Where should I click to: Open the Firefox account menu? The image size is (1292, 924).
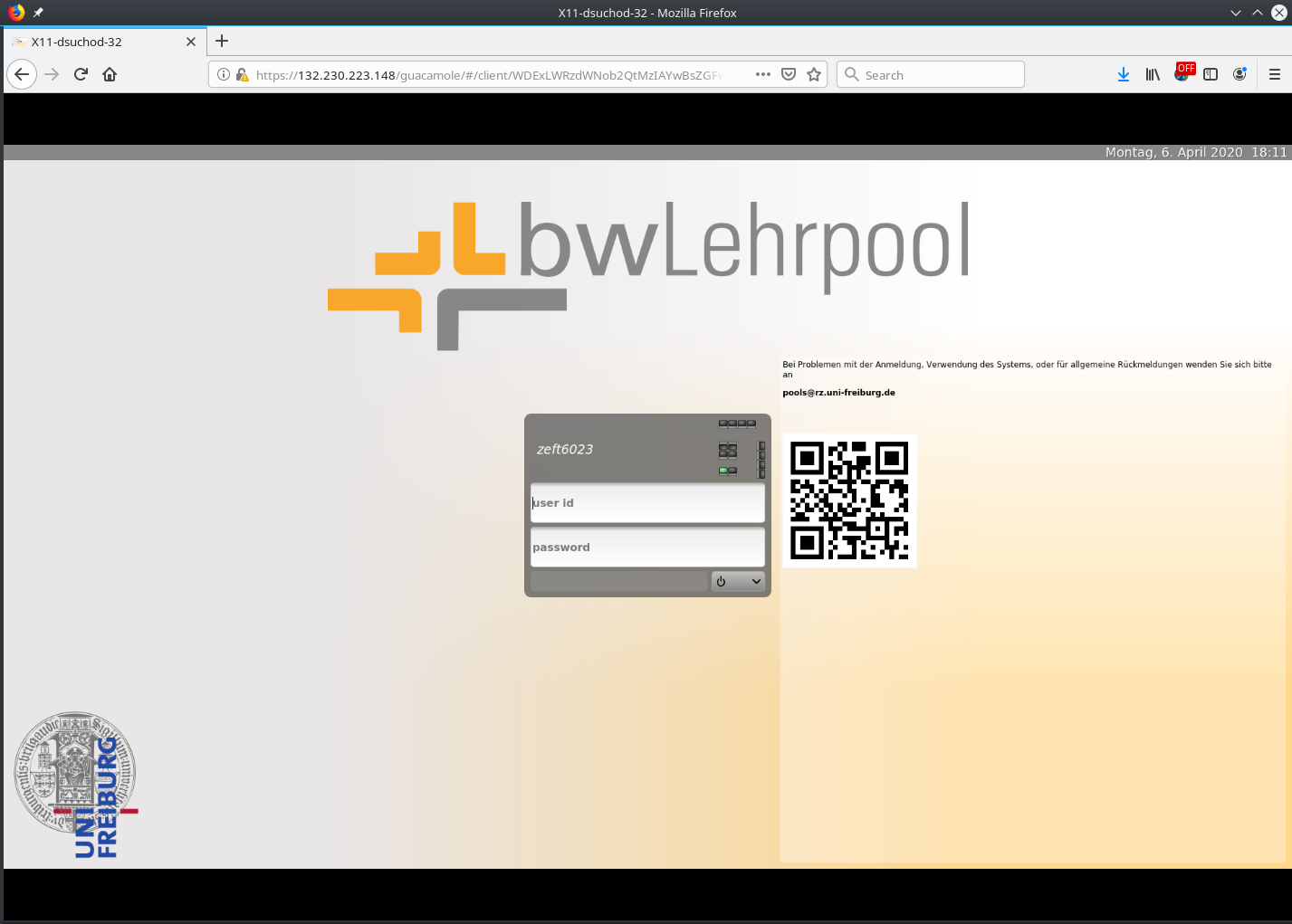1239,74
